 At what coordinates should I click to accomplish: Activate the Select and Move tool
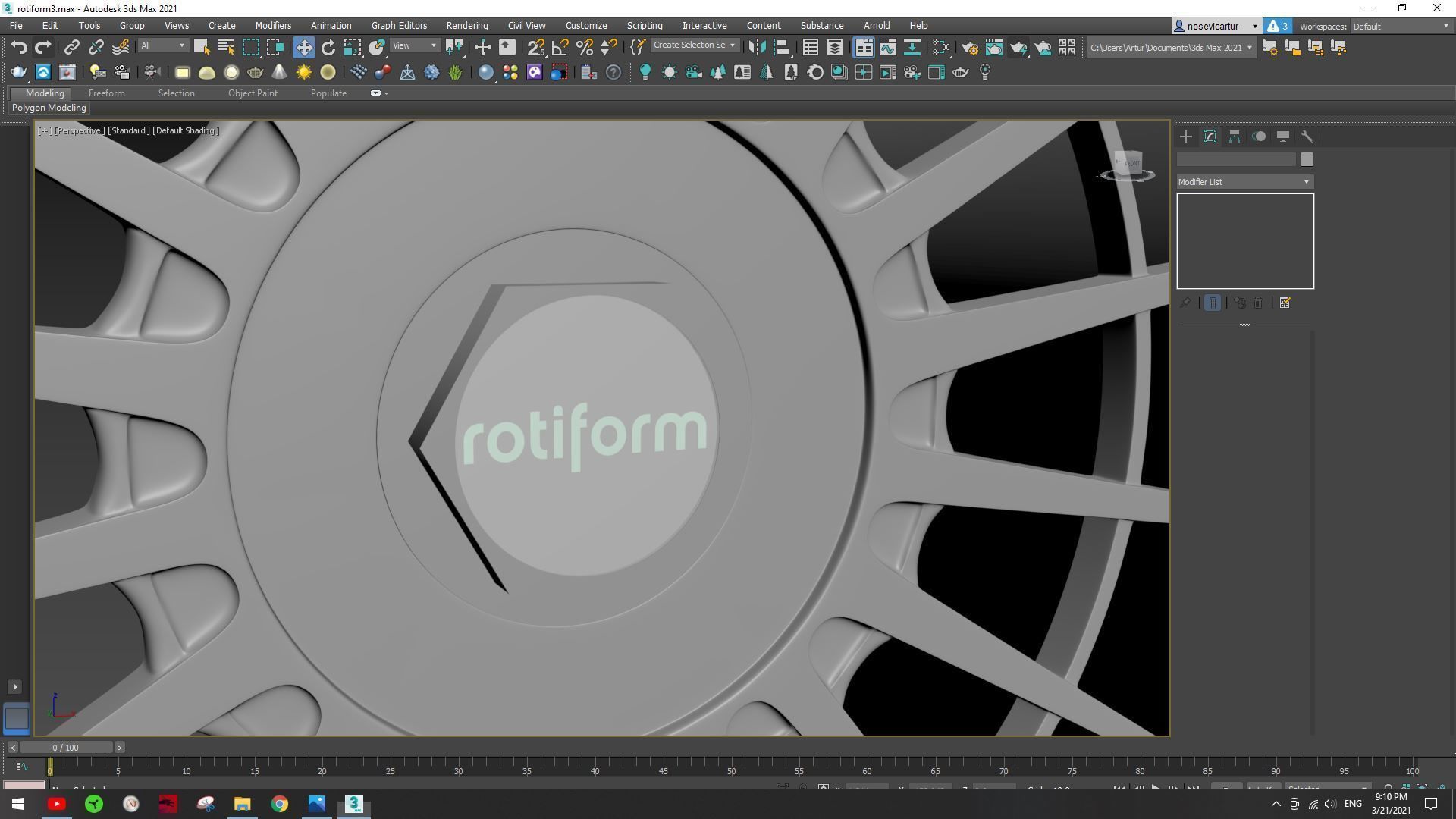tap(303, 47)
